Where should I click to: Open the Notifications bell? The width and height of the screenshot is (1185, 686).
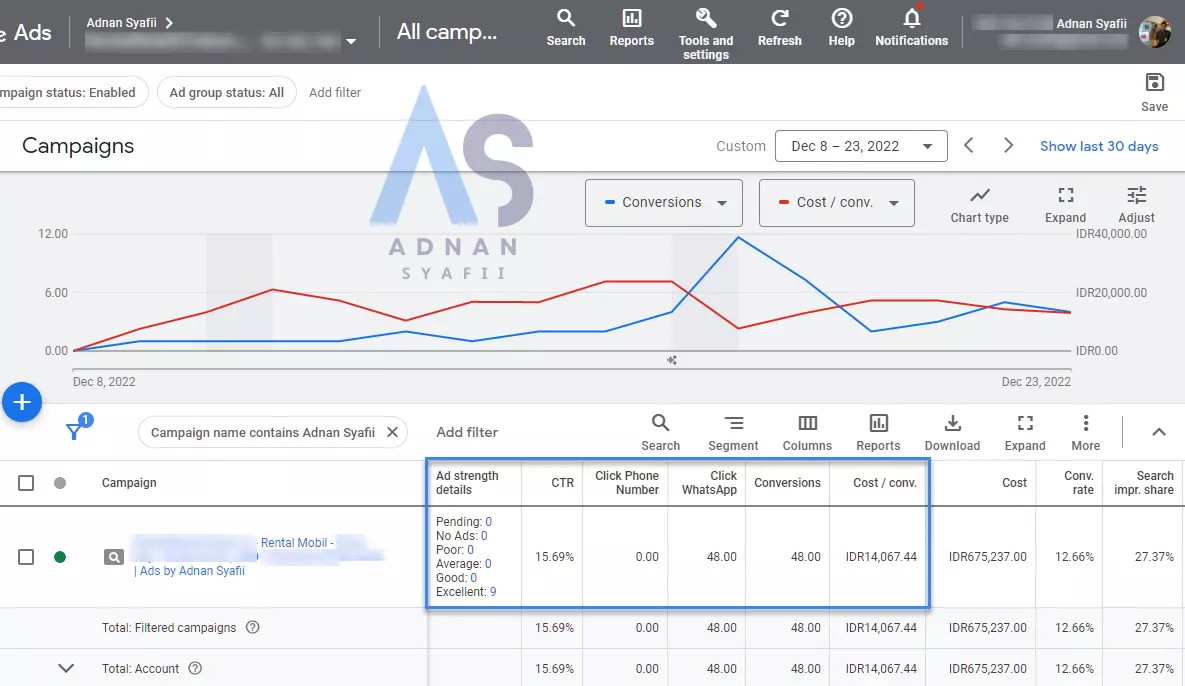911,19
